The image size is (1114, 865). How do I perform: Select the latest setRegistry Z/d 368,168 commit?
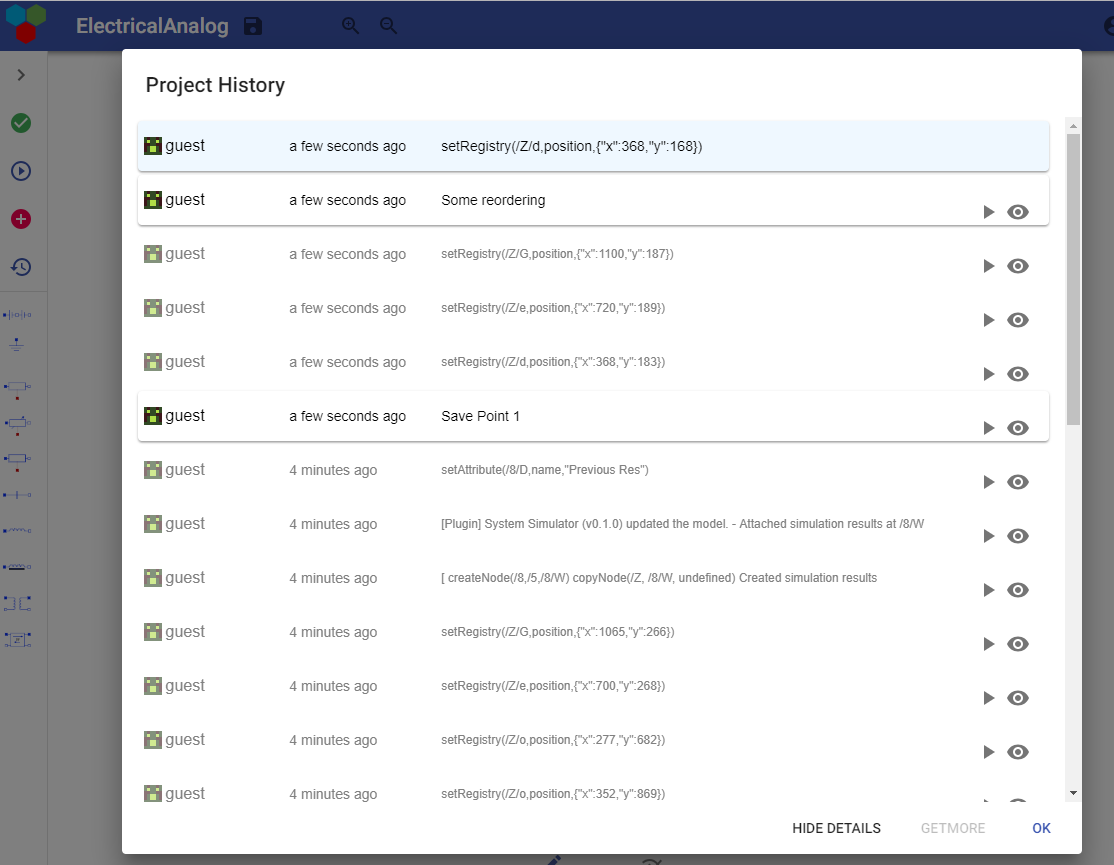tap(593, 146)
